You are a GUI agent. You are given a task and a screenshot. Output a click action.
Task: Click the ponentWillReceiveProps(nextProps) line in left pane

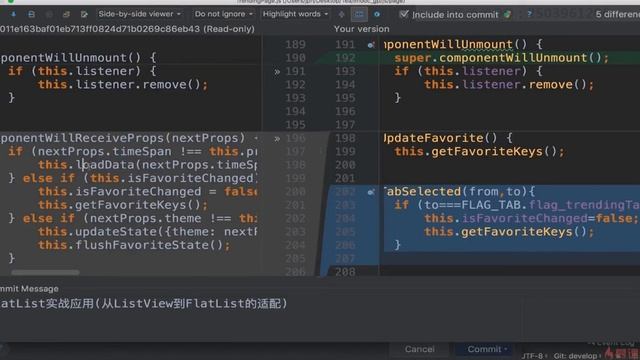tap(122, 138)
